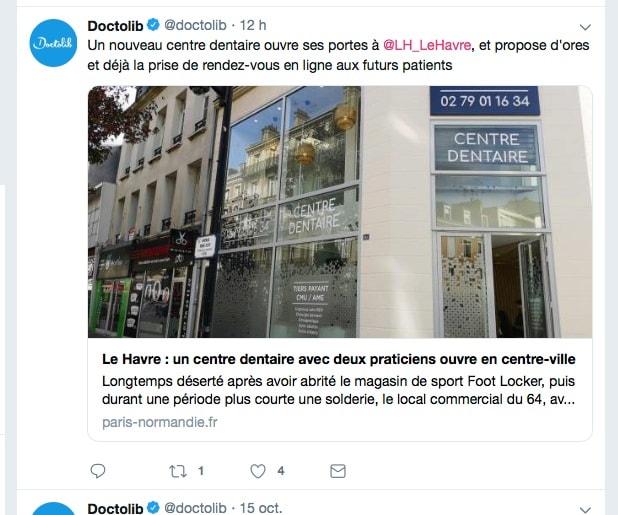Click the article description about Foot Locker
The width and height of the screenshot is (618, 515).
tap(339, 390)
